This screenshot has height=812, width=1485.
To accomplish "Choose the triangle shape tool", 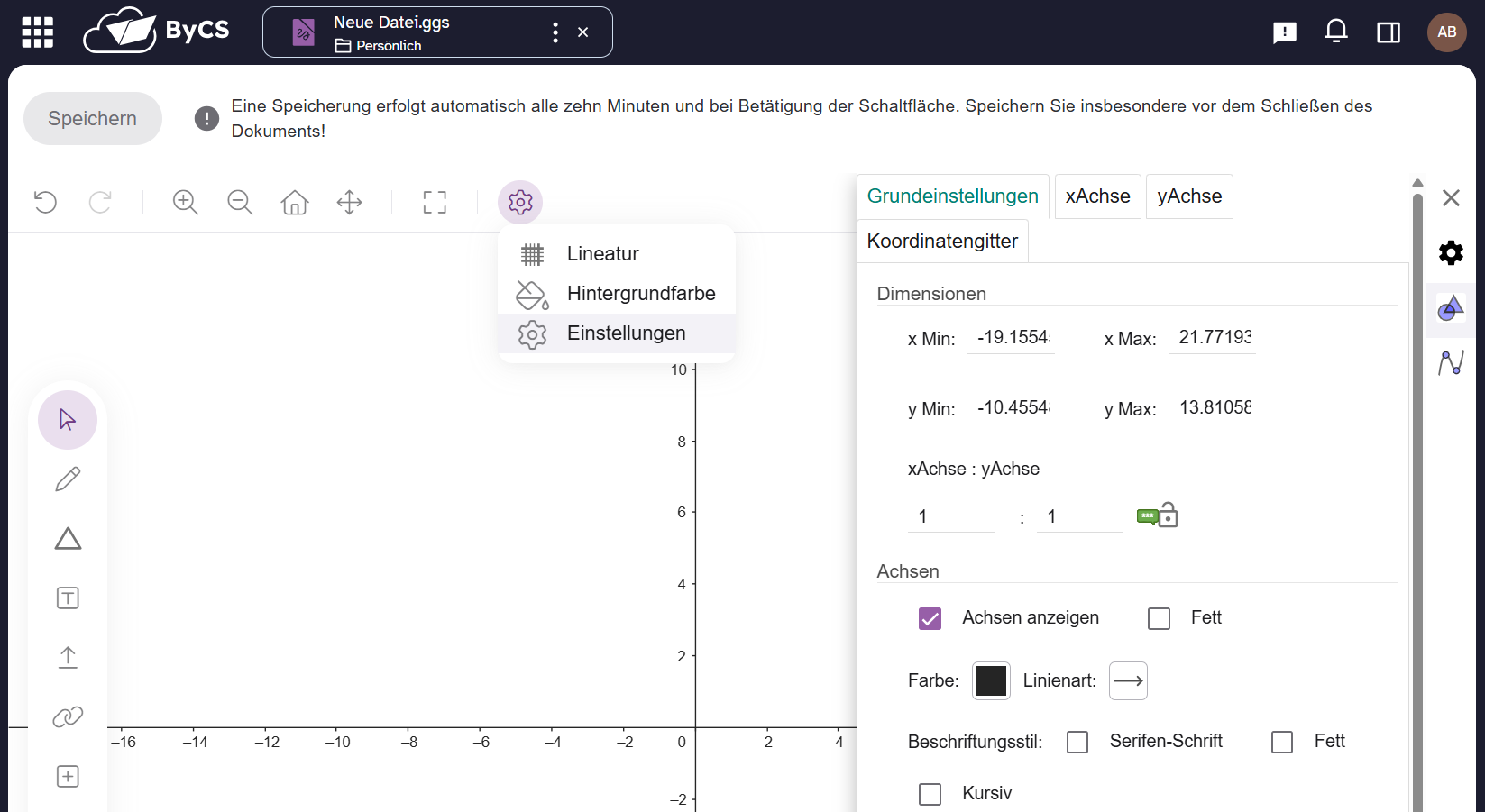I will pos(68,539).
